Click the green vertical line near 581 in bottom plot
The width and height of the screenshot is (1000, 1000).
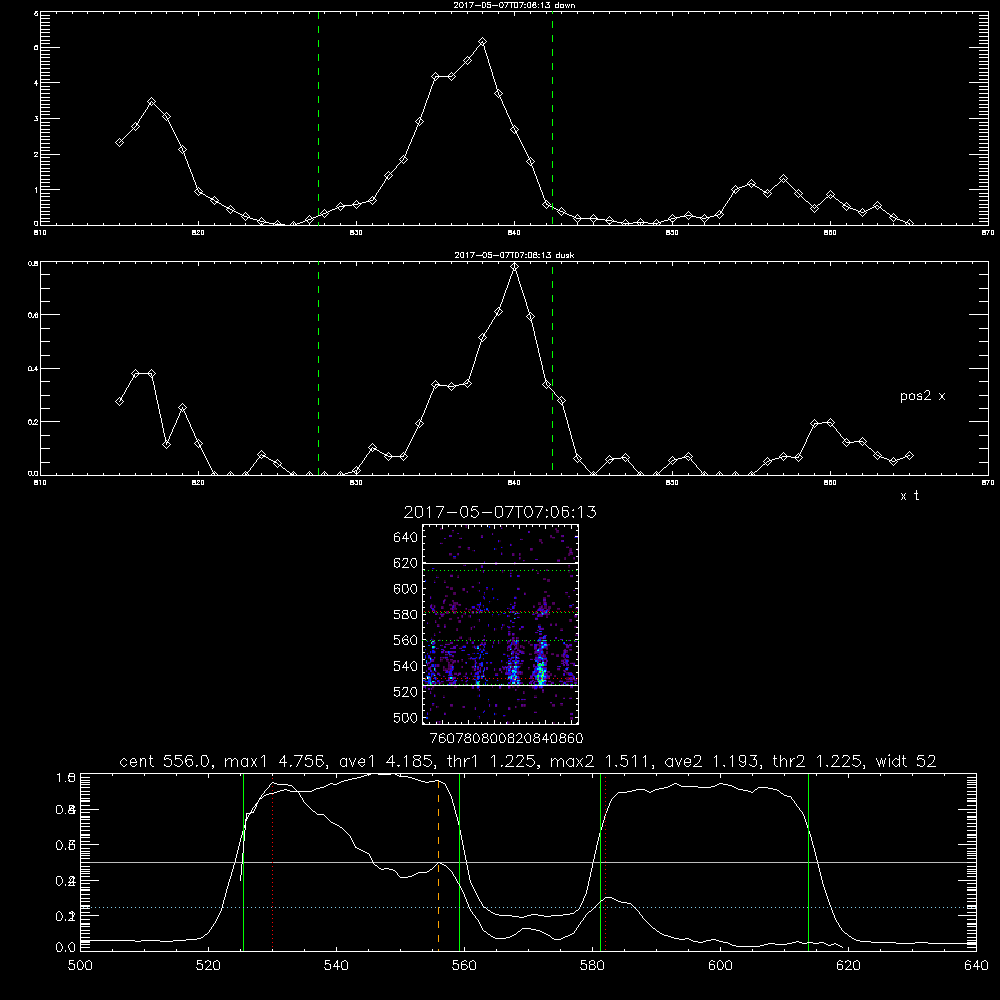tap(601, 861)
